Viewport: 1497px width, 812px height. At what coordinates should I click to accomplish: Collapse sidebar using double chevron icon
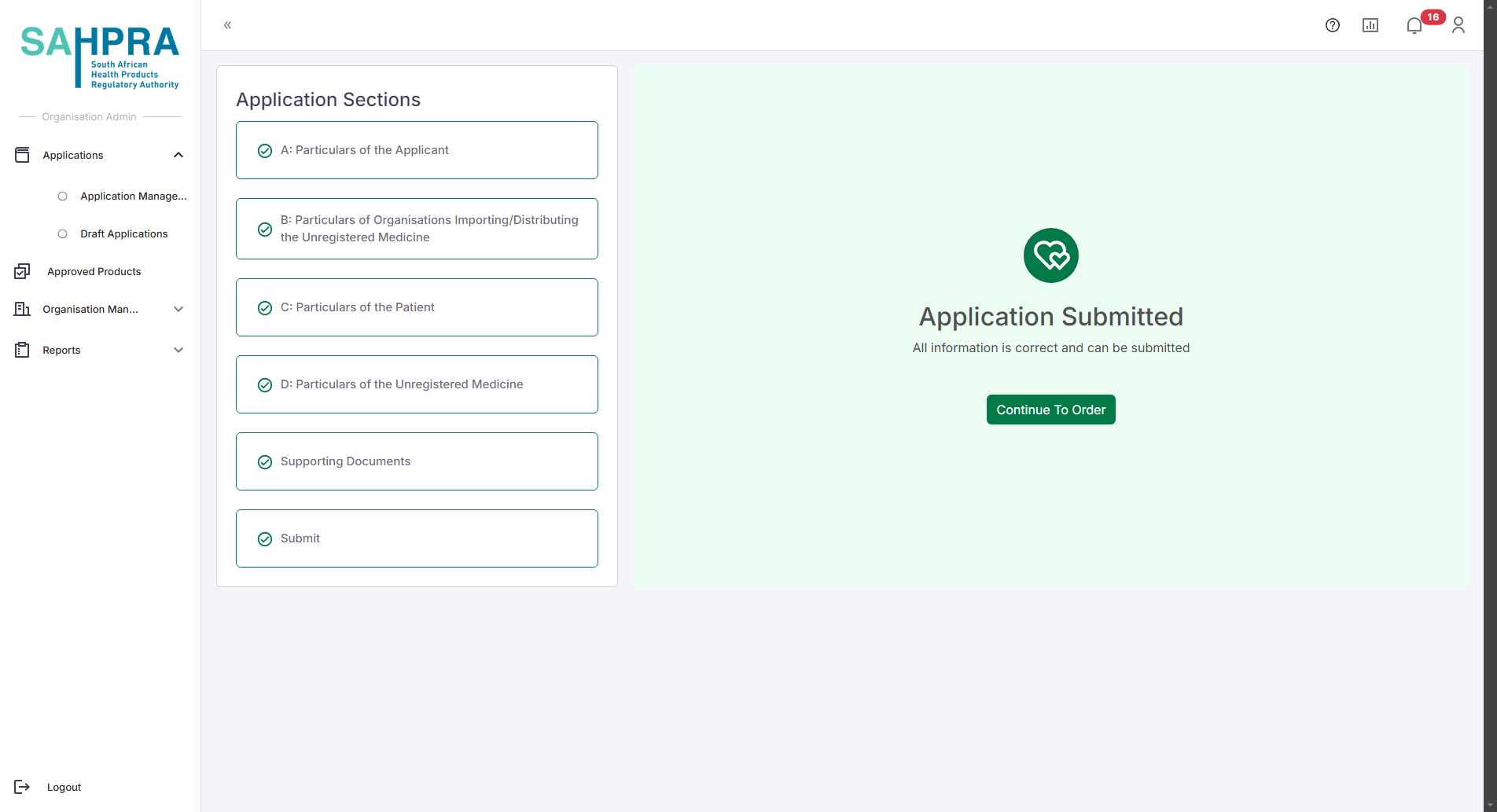click(227, 25)
